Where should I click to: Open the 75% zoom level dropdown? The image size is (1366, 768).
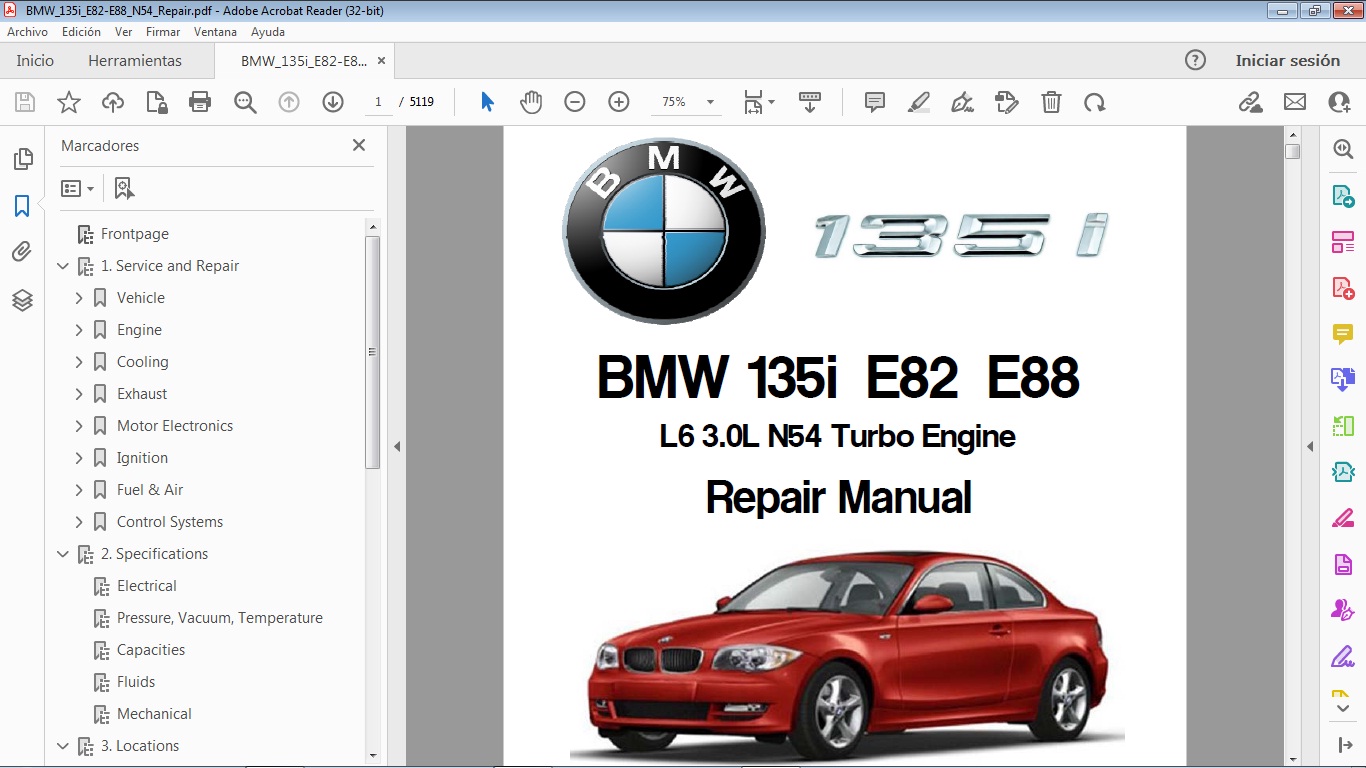coord(710,102)
